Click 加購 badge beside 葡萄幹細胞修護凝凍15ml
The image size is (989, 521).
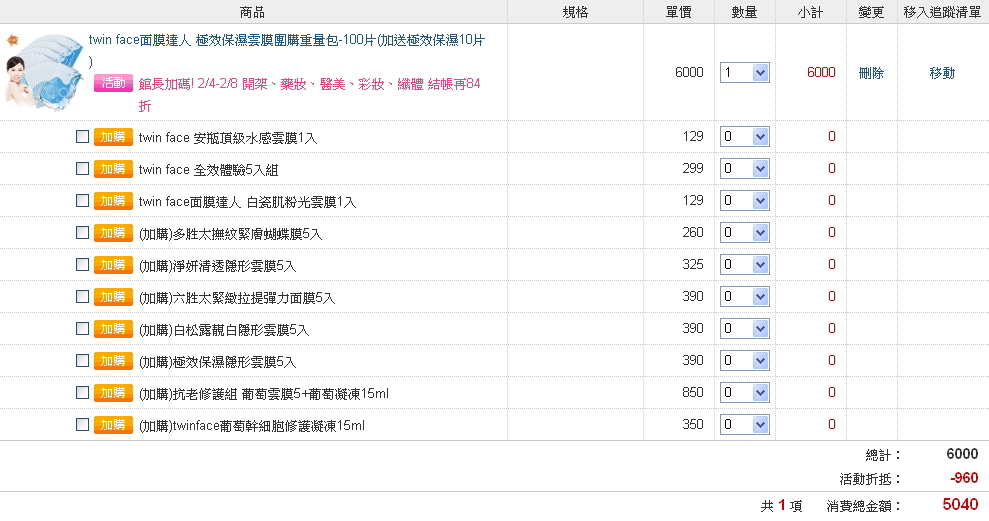coord(114,424)
